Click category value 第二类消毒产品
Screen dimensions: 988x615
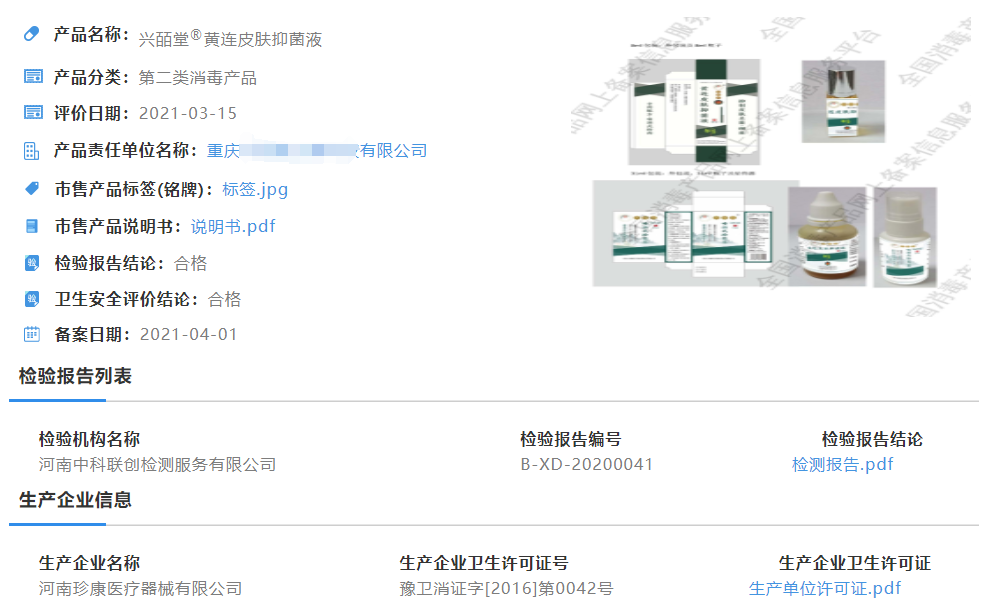[197, 78]
